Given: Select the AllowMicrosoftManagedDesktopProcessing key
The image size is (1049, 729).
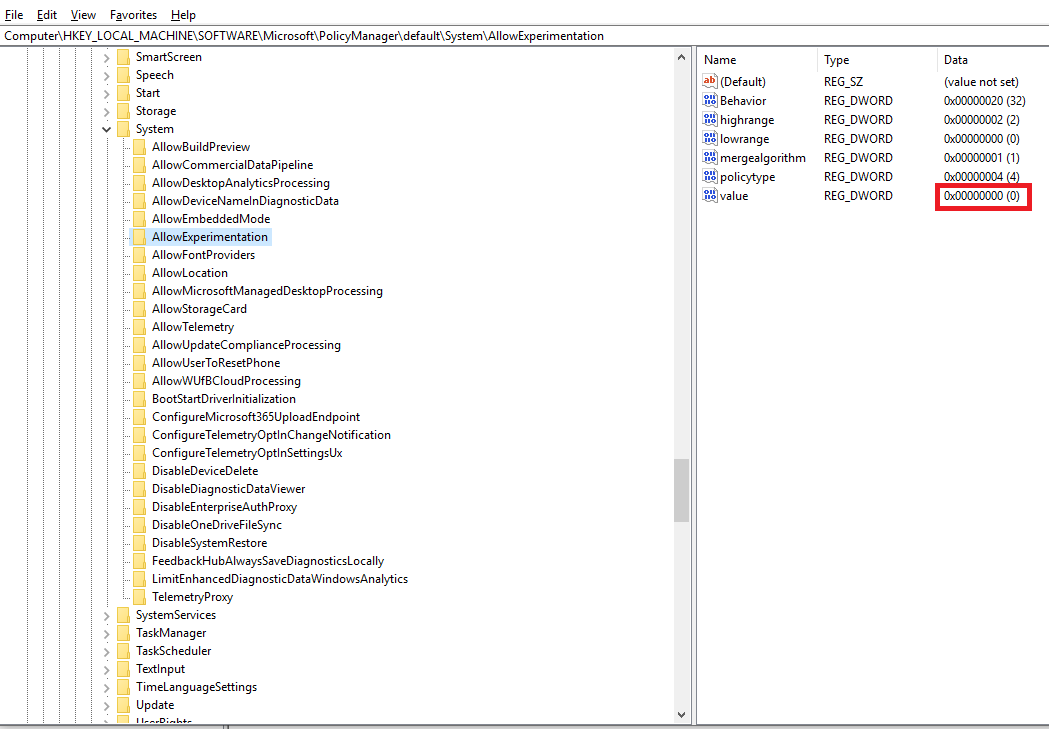Looking at the screenshot, I should [x=267, y=292].
